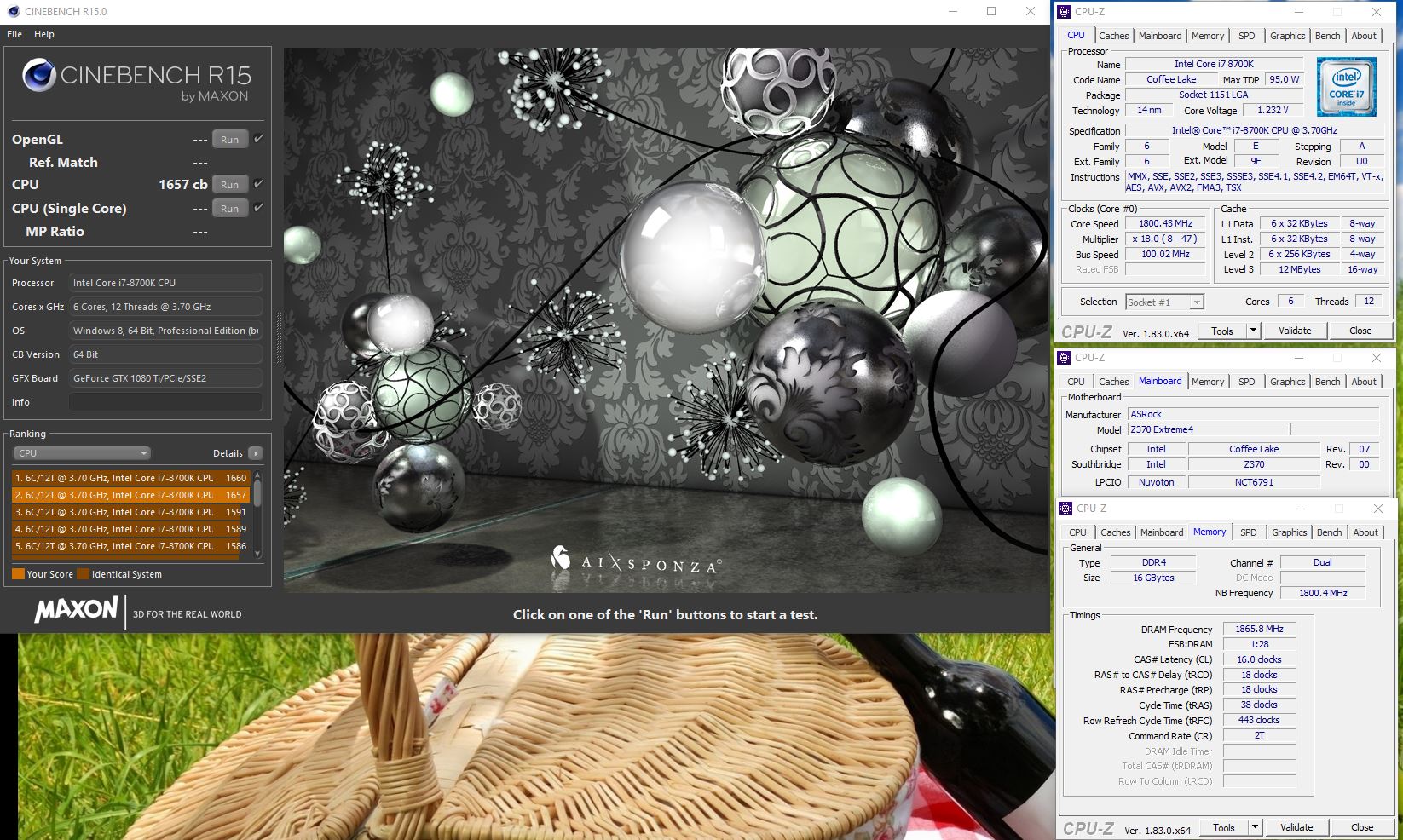
Task: Switch to SPD tab in middle CPU-Z window
Action: 1247,382
